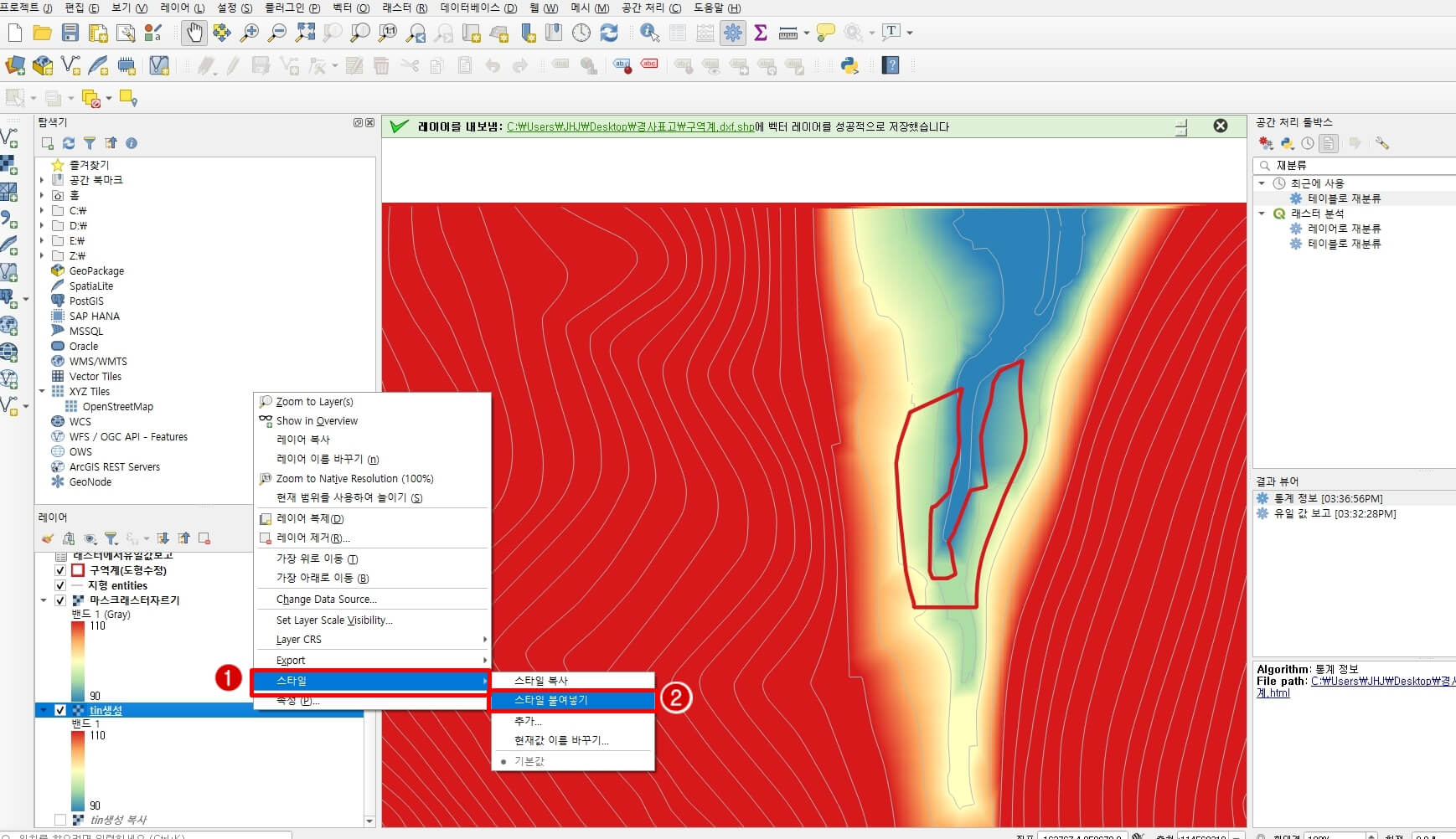Viewport: 1456px width, 839px height.
Task: Close the export success message bar
Action: tap(1221, 126)
